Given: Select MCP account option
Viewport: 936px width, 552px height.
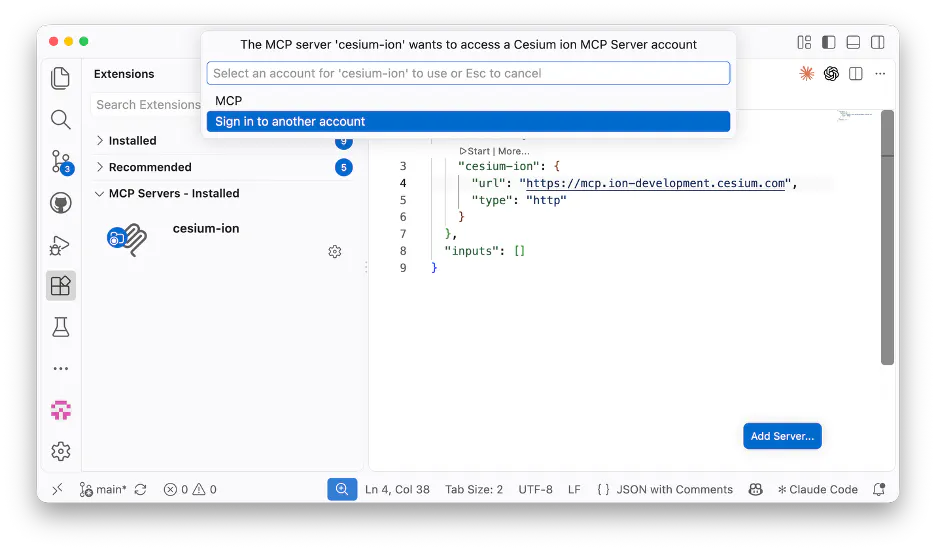Looking at the screenshot, I should (468, 101).
